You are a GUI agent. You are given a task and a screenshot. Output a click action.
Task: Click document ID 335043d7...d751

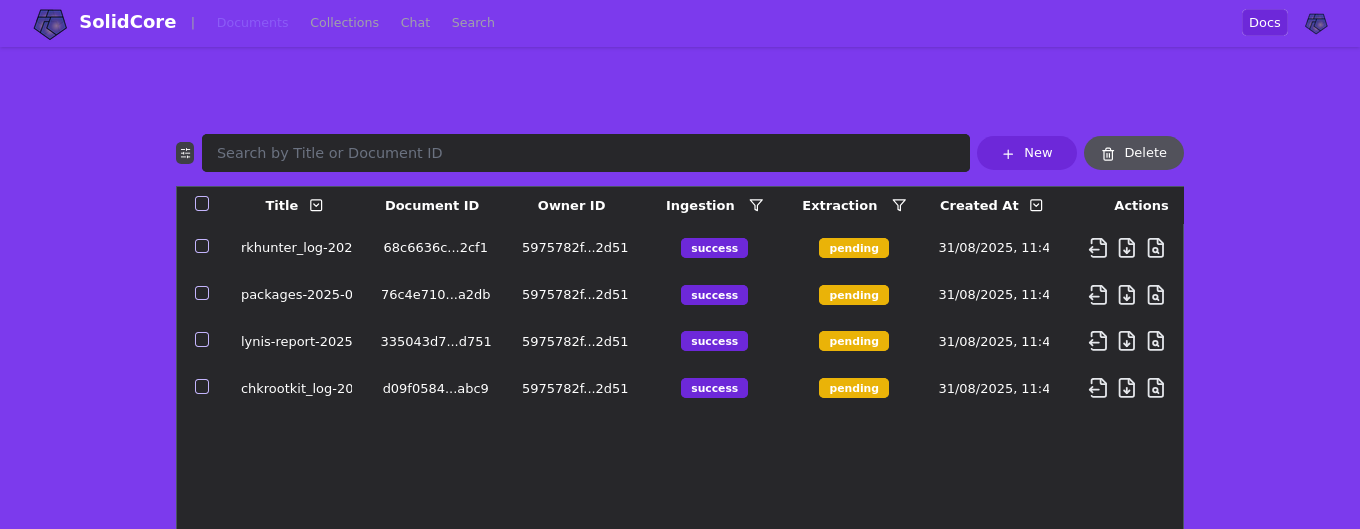click(x=436, y=341)
